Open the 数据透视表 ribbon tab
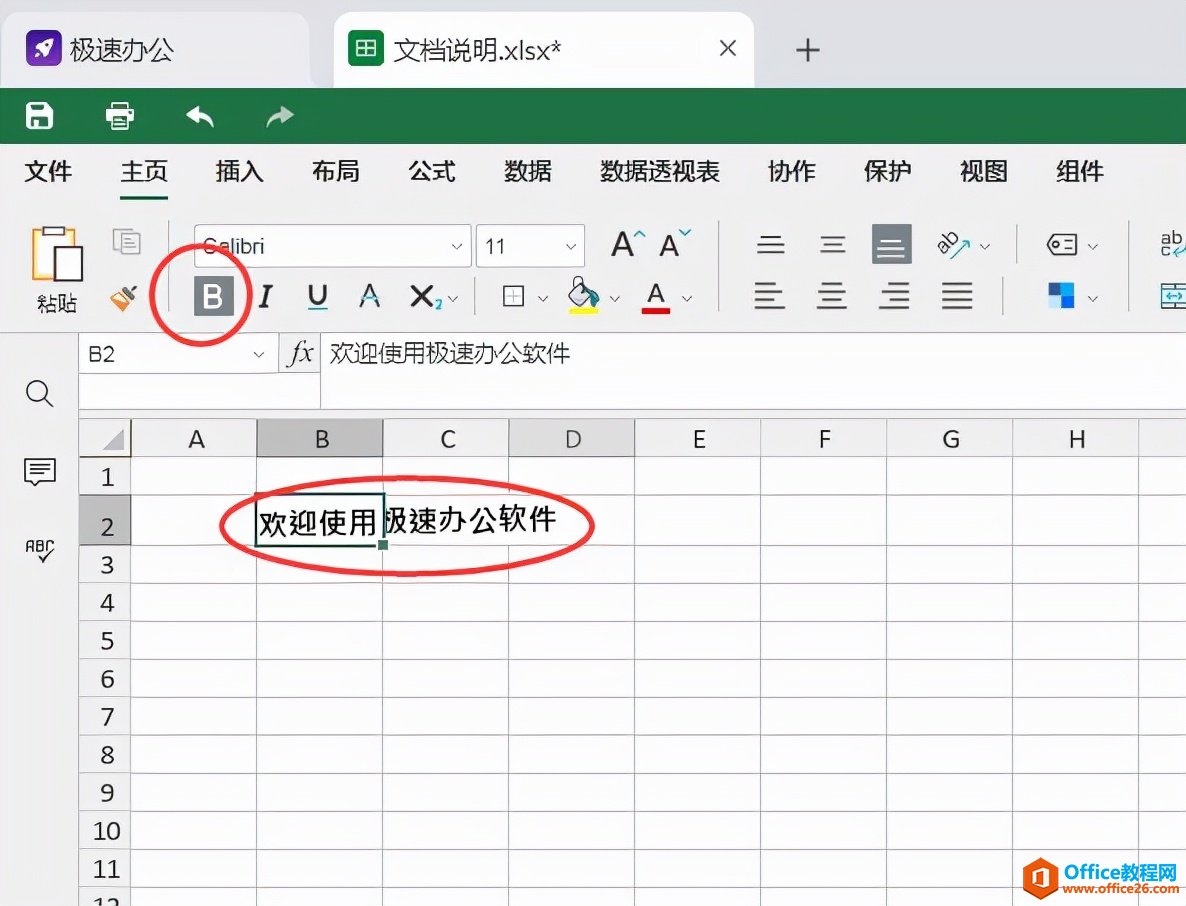This screenshot has width=1186, height=906. (x=659, y=171)
